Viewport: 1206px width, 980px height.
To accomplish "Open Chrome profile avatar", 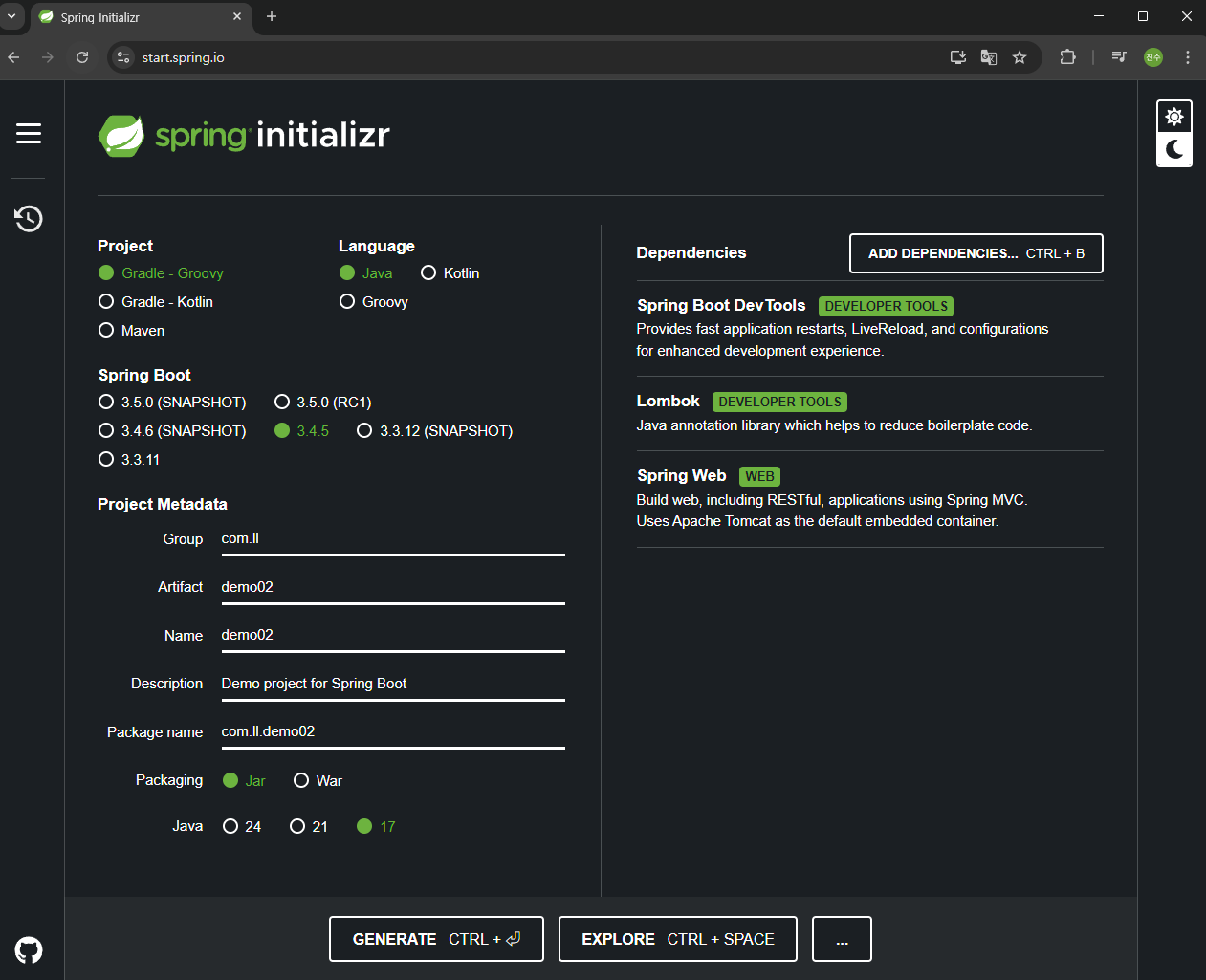I will (x=1153, y=57).
